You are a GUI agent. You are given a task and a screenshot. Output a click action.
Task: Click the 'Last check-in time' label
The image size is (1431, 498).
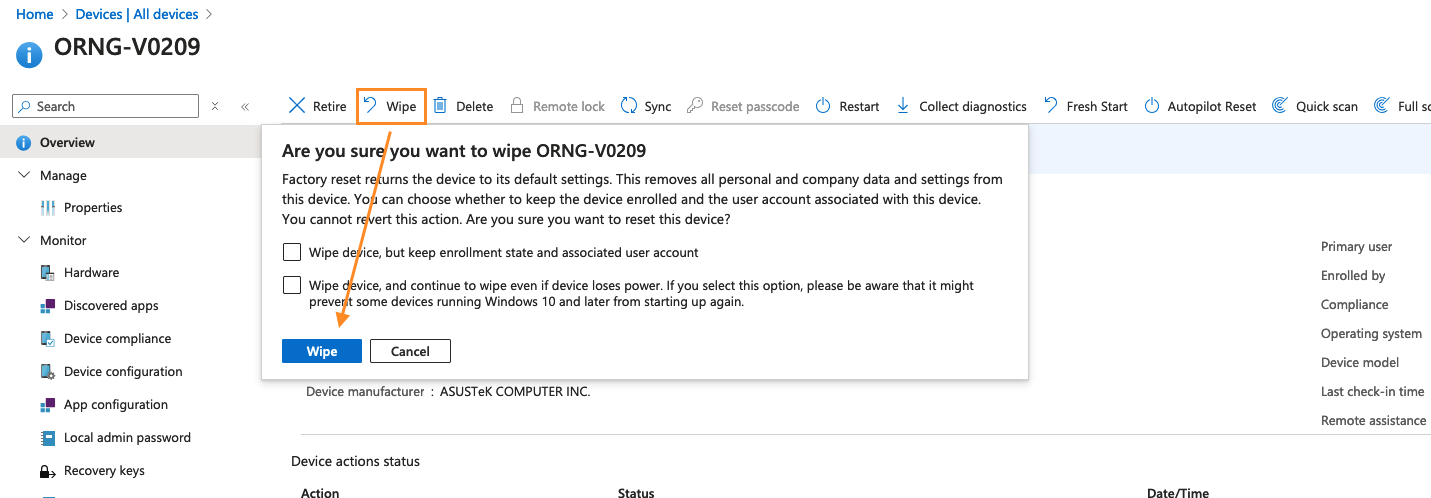tap(1372, 391)
